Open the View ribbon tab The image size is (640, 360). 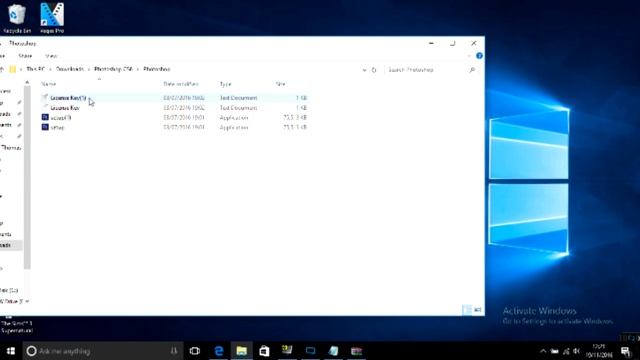click(x=51, y=56)
